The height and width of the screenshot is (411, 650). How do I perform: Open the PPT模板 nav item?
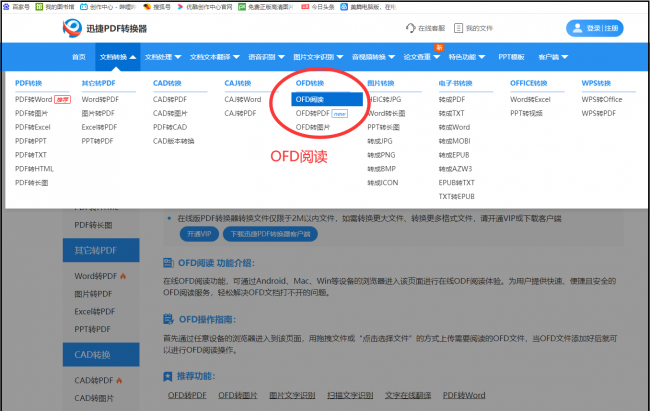pos(511,57)
